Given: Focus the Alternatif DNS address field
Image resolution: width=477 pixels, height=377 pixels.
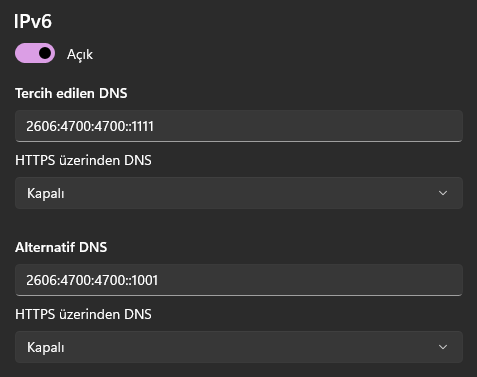Looking at the screenshot, I should click(x=239, y=280).
